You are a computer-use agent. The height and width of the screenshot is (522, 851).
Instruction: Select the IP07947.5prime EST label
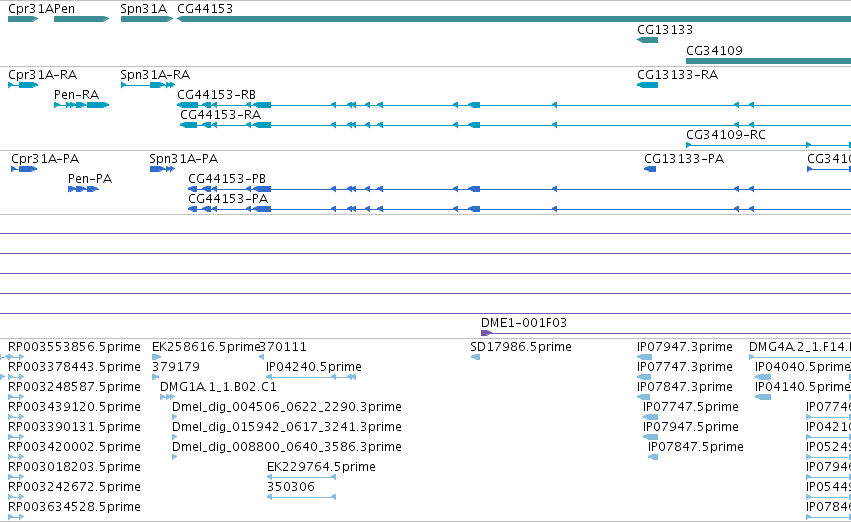[691, 427]
